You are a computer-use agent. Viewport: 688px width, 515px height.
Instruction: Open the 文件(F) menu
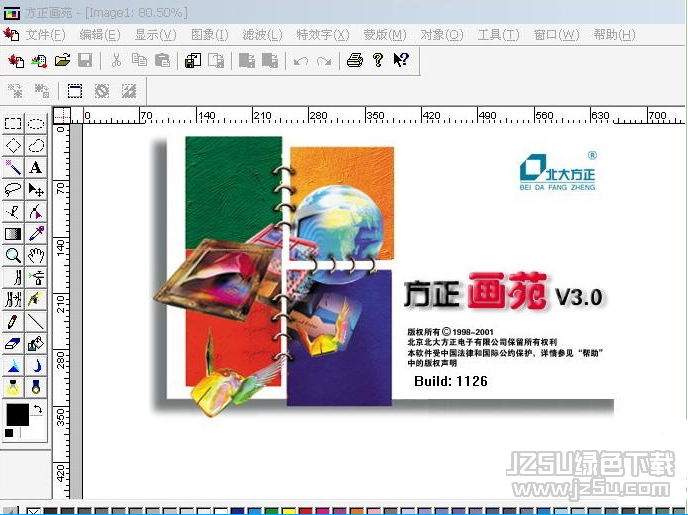[x=45, y=35]
